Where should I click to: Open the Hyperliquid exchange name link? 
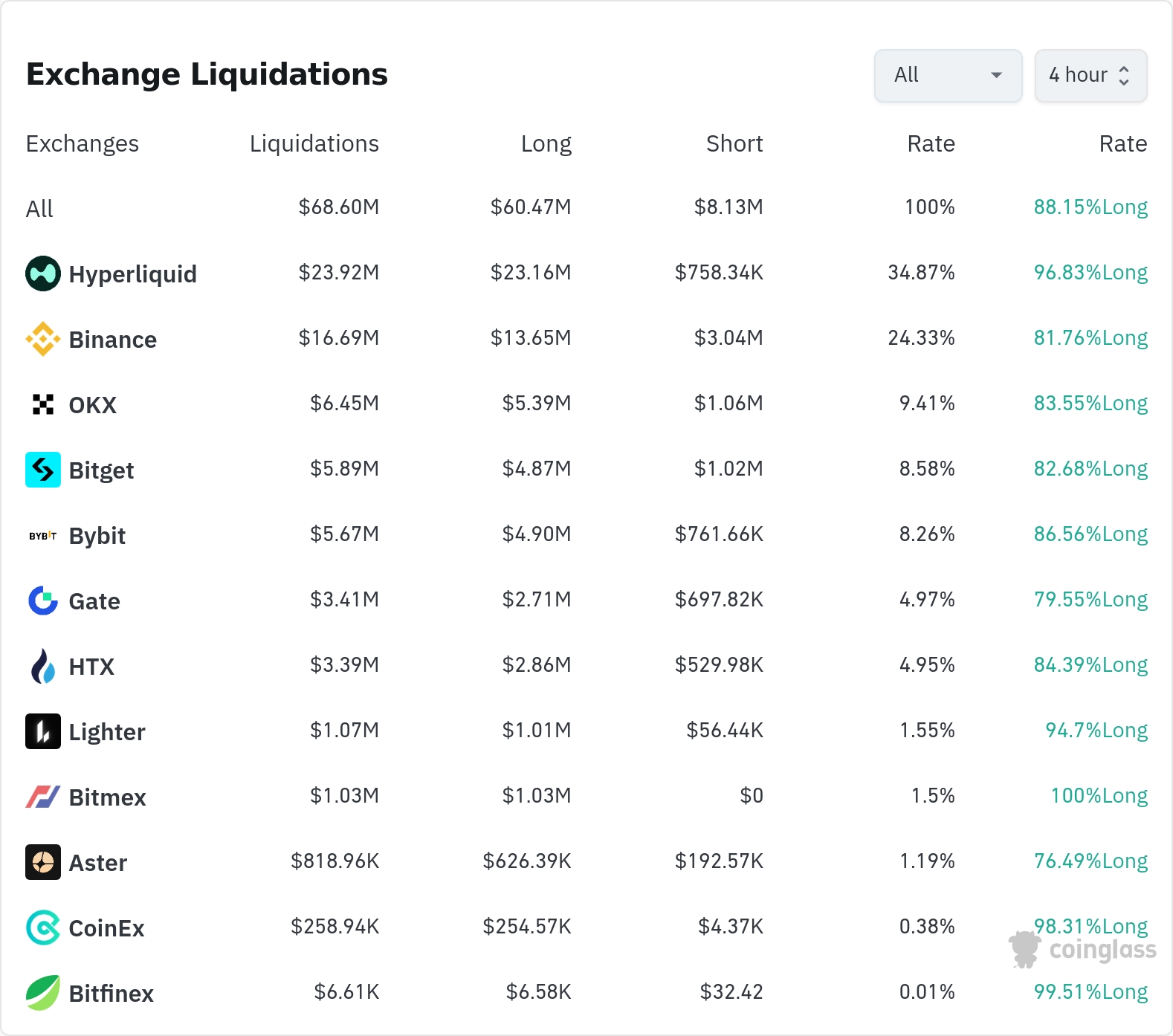click(132, 274)
